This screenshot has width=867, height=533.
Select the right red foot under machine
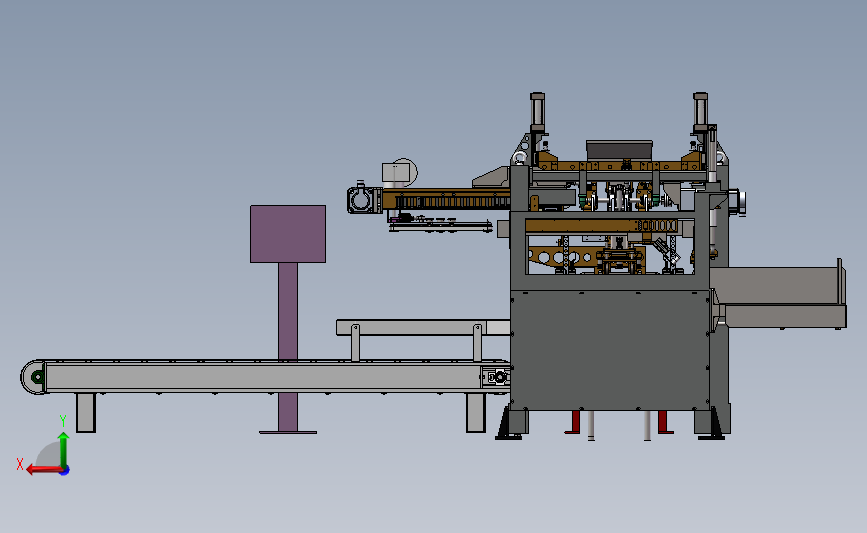664,422
